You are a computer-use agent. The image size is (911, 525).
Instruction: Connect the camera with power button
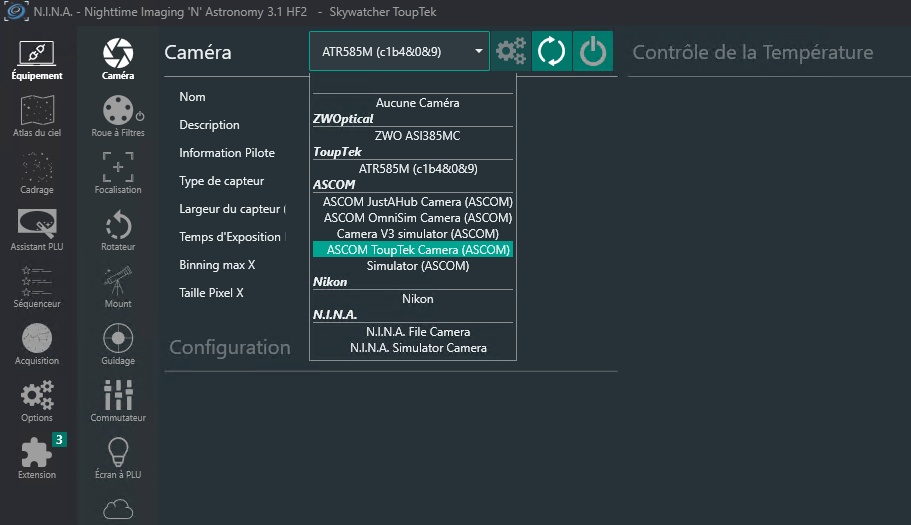pyautogui.click(x=593, y=51)
